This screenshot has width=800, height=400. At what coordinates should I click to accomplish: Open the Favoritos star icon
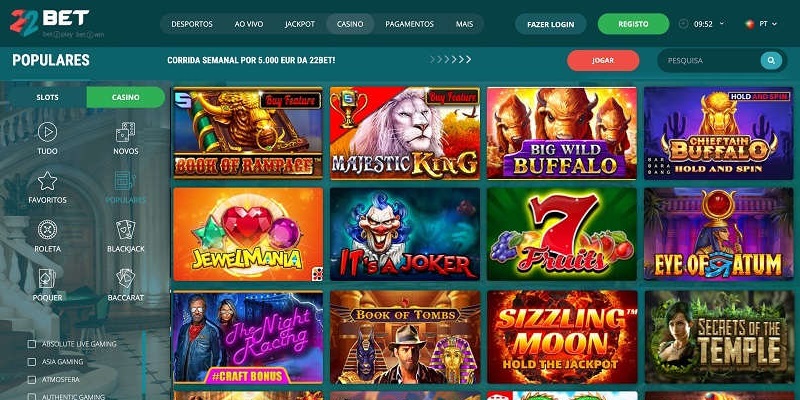[47, 181]
